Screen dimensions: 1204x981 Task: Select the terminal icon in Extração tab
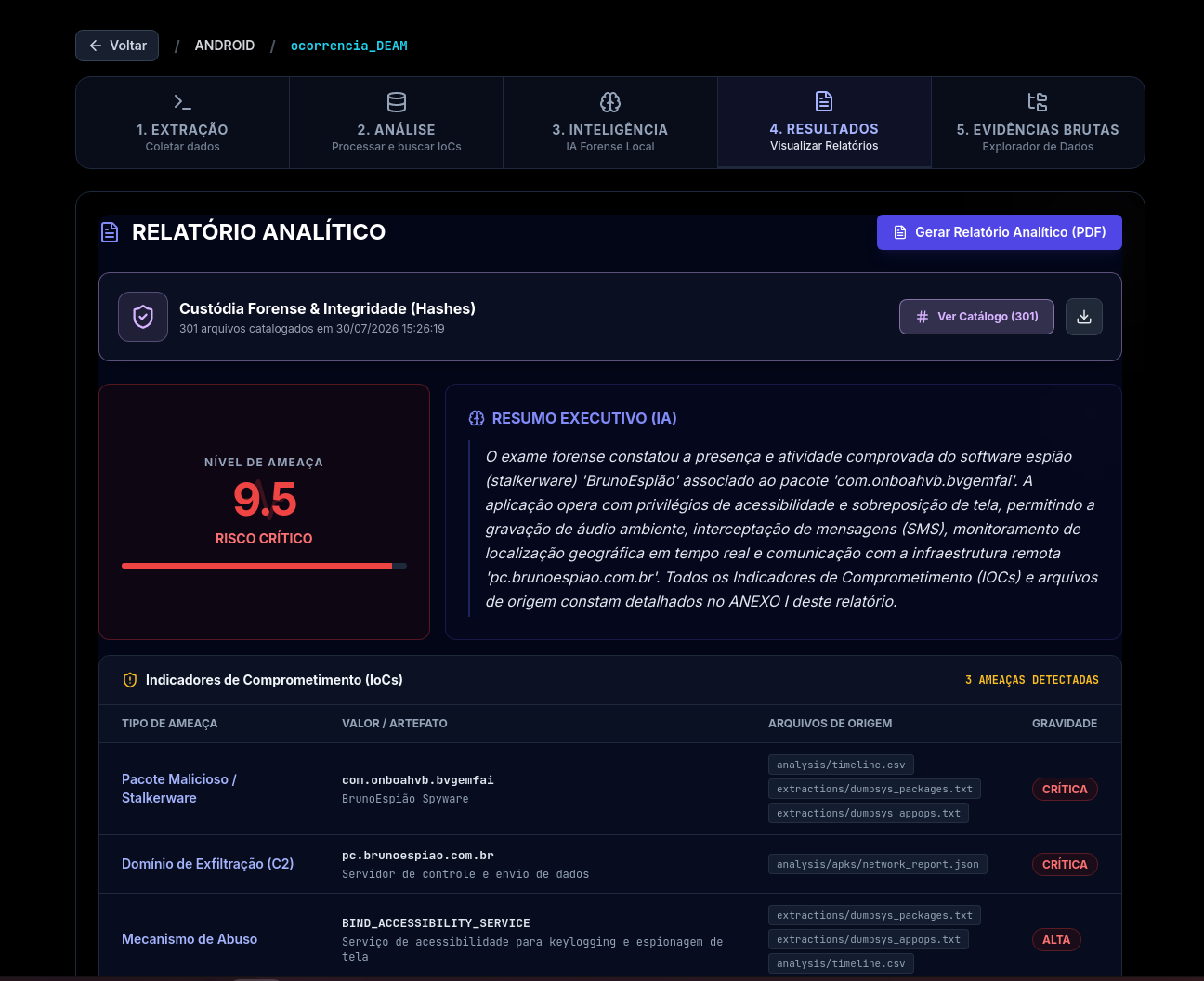point(182,102)
